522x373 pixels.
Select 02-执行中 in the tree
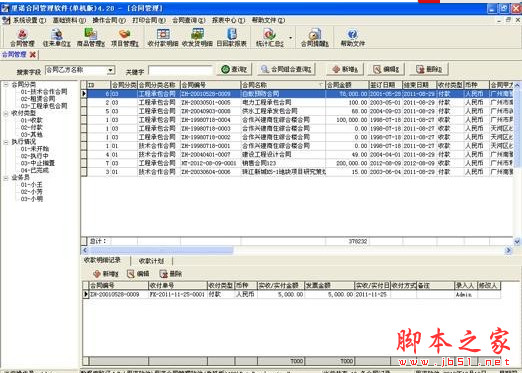pos(35,156)
